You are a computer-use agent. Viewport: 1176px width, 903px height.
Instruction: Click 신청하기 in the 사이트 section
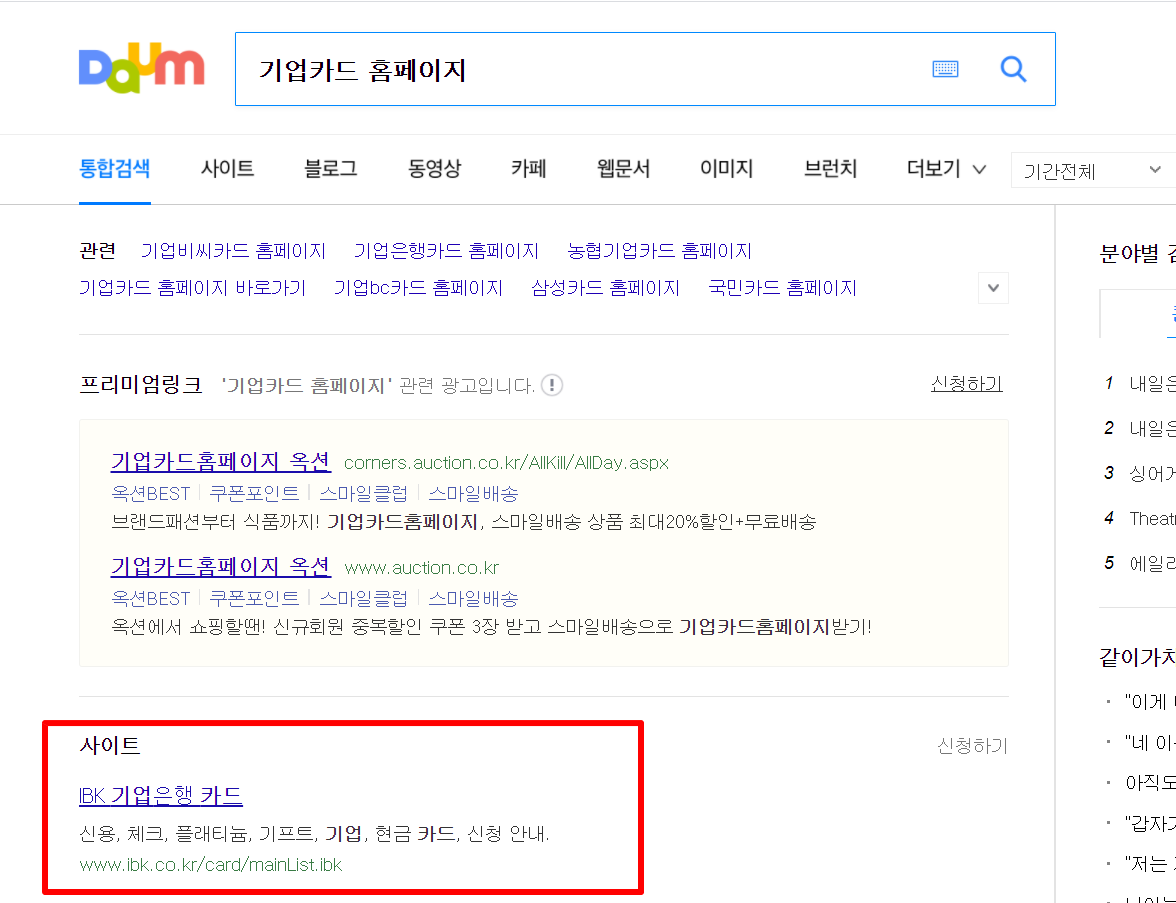(x=973, y=746)
